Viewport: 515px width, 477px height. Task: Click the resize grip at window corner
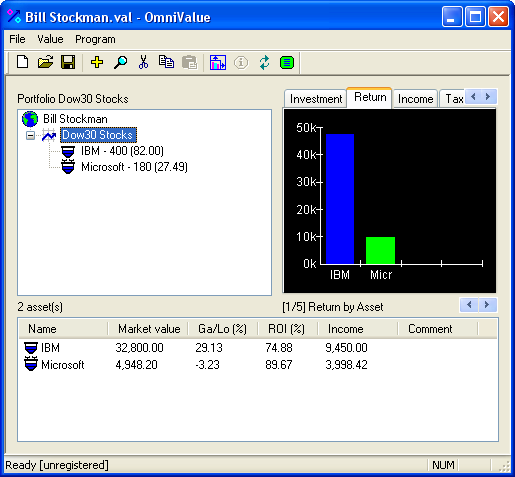[505, 466]
